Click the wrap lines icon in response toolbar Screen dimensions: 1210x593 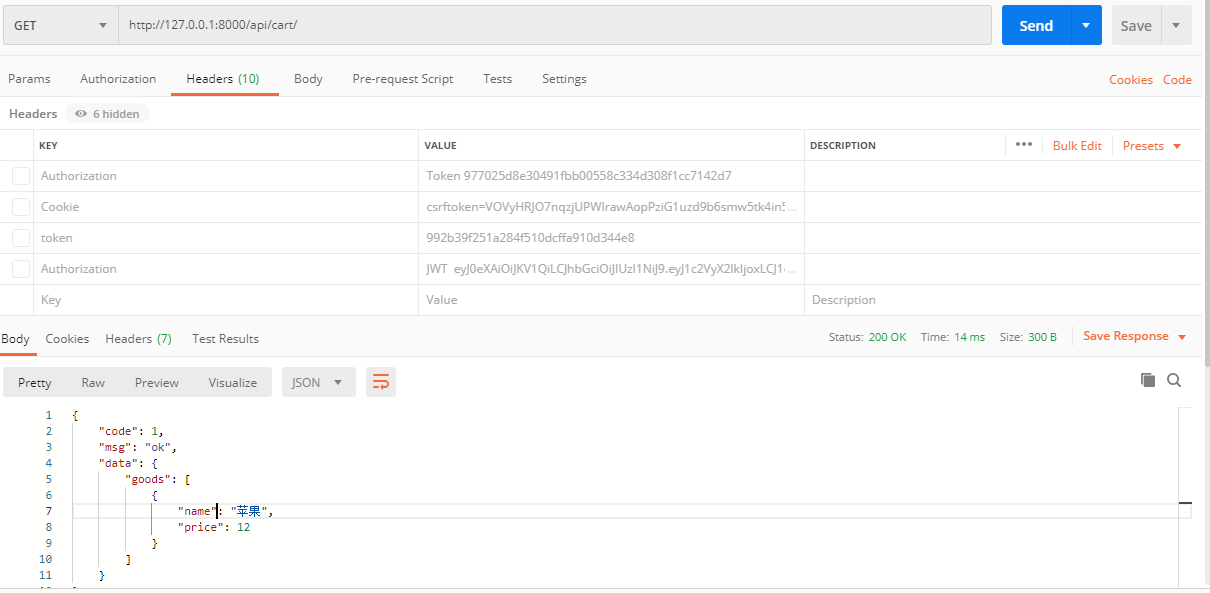(380, 382)
